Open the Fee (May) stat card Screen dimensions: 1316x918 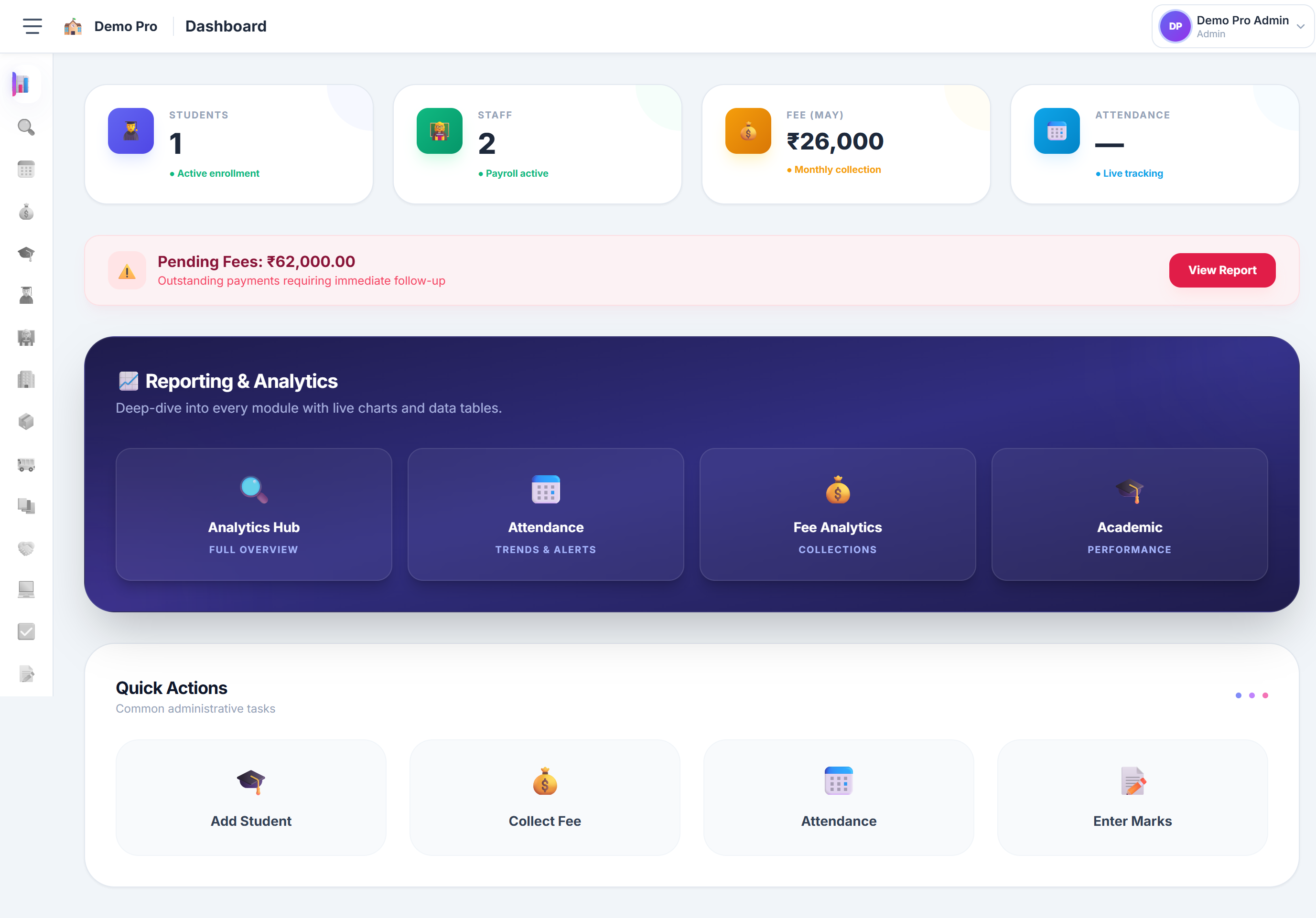click(x=846, y=144)
